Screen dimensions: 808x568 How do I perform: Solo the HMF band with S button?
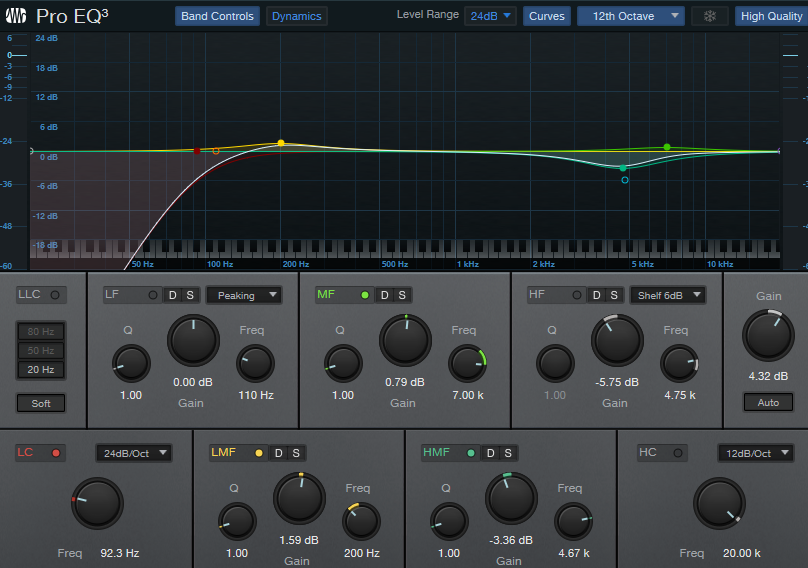point(507,453)
